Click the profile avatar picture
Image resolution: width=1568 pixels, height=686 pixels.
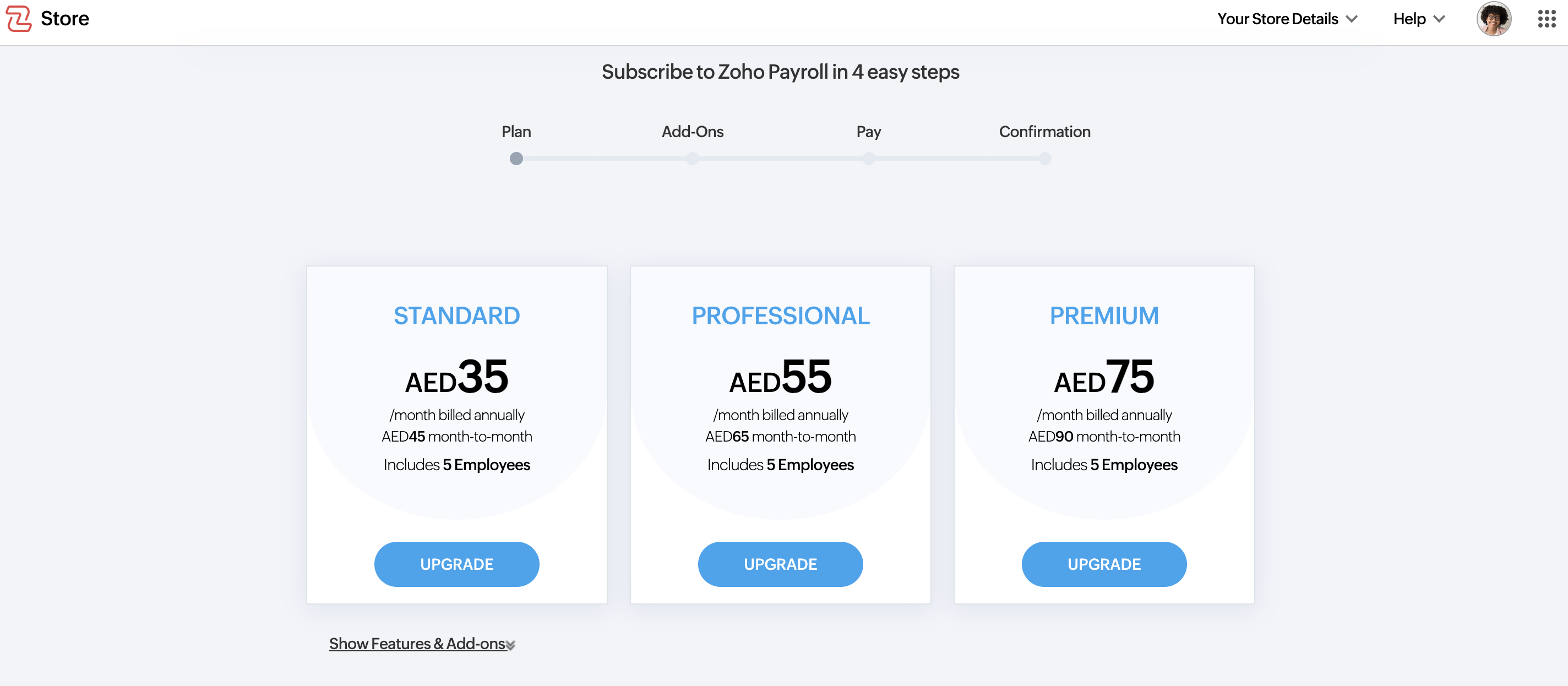(x=1494, y=19)
